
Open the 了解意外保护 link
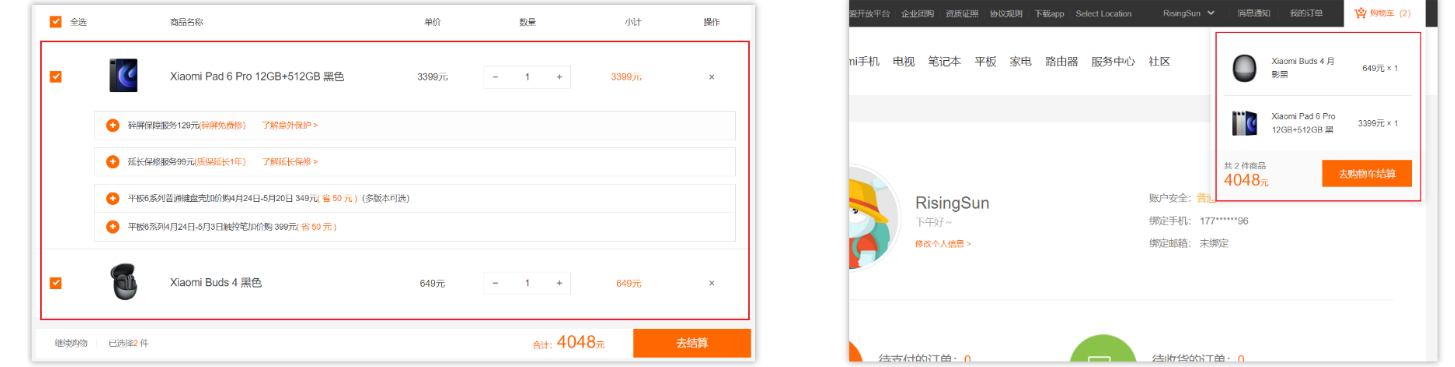click(x=290, y=125)
